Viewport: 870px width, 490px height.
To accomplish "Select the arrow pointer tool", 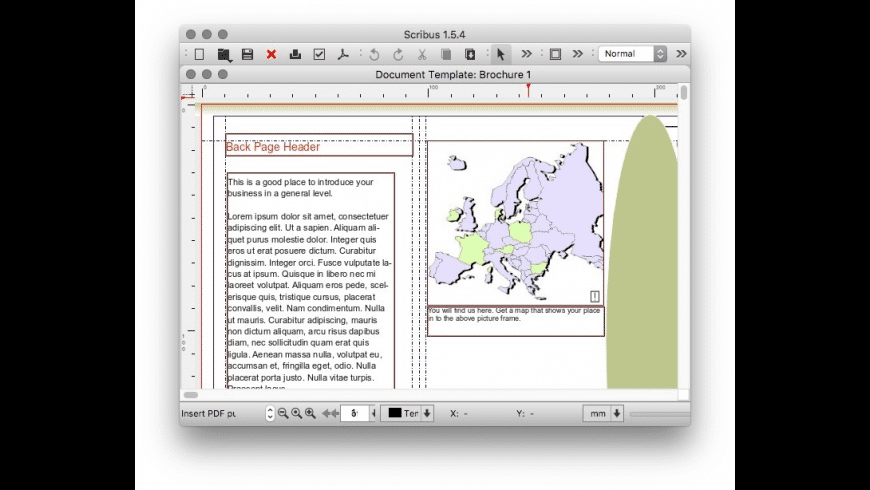I will tap(501, 54).
